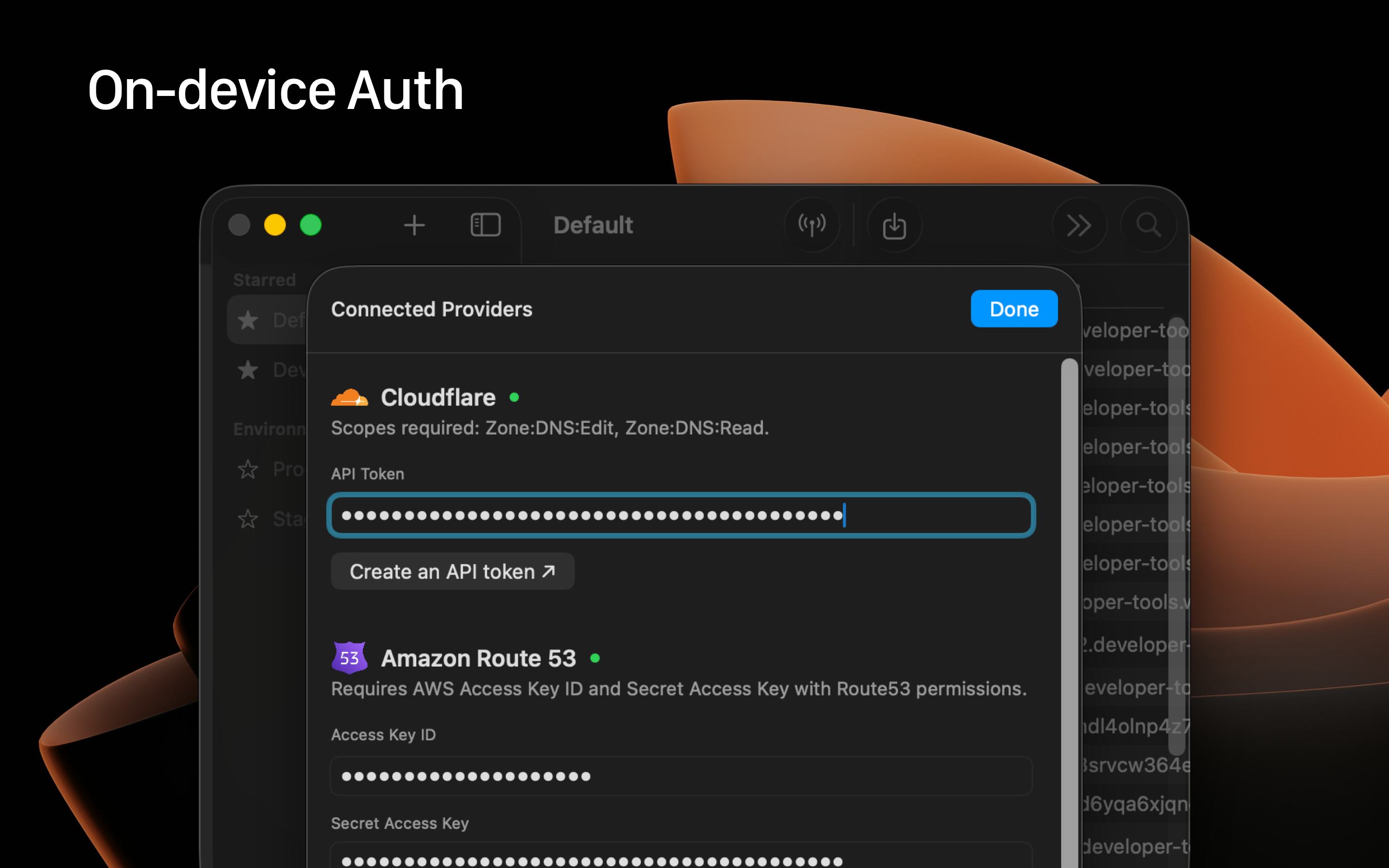
Task: Focus the Secret Access Key field
Action: (x=681, y=856)
